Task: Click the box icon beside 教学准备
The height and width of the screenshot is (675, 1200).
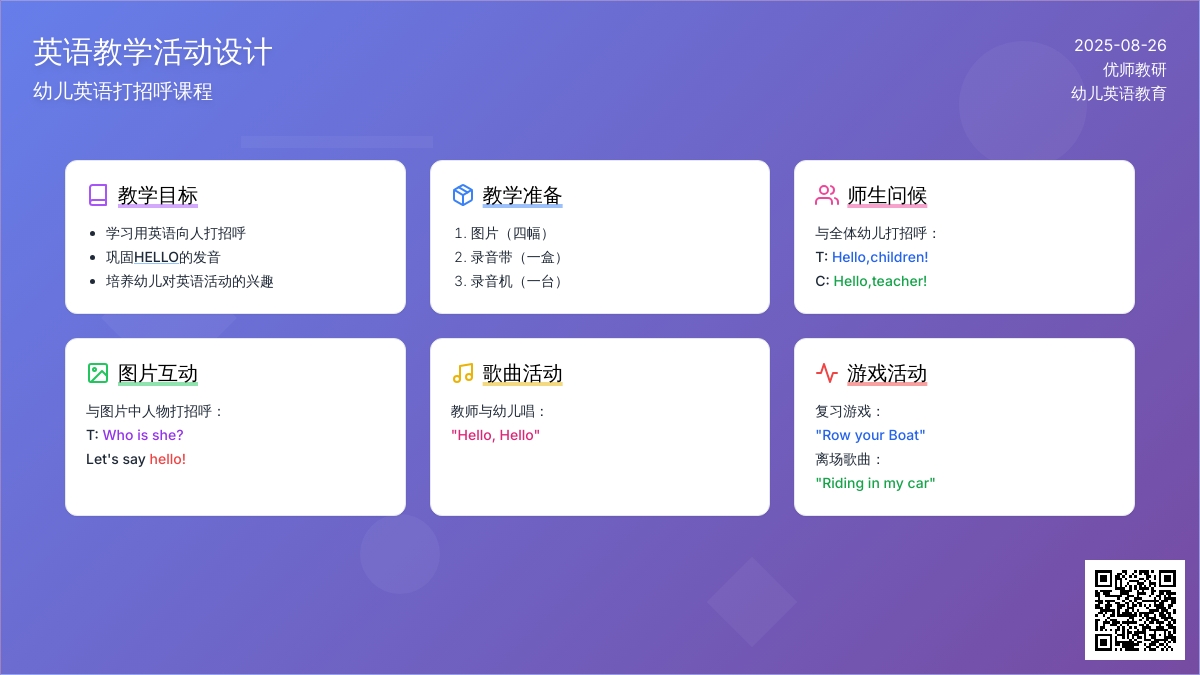Action: click(462, 195)
